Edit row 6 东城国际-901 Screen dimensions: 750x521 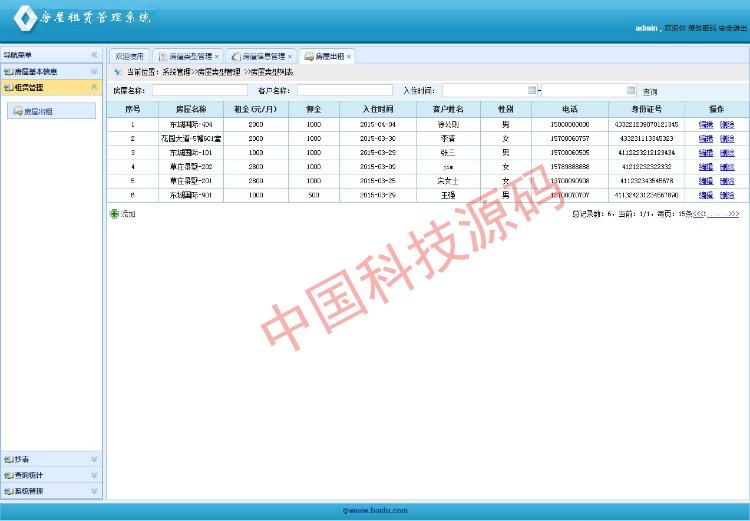pos(706,195)
